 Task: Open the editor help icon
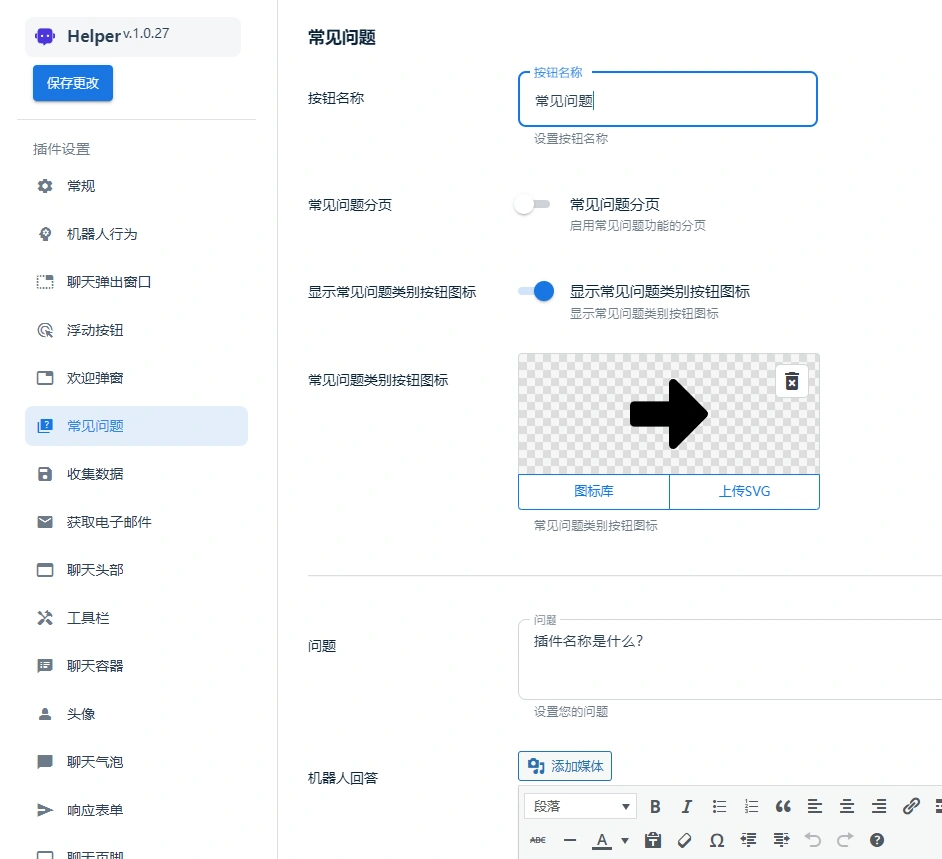click(877, 840)
